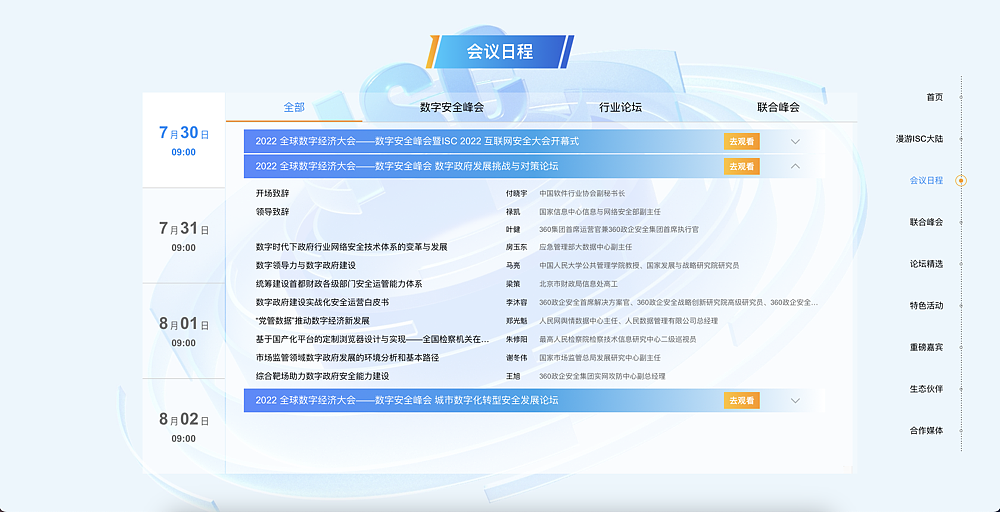Click 数字时代下政府行业网络安全技术体系的变革与发展
This screenshot has height=512, width=1000.
[351, 247]
